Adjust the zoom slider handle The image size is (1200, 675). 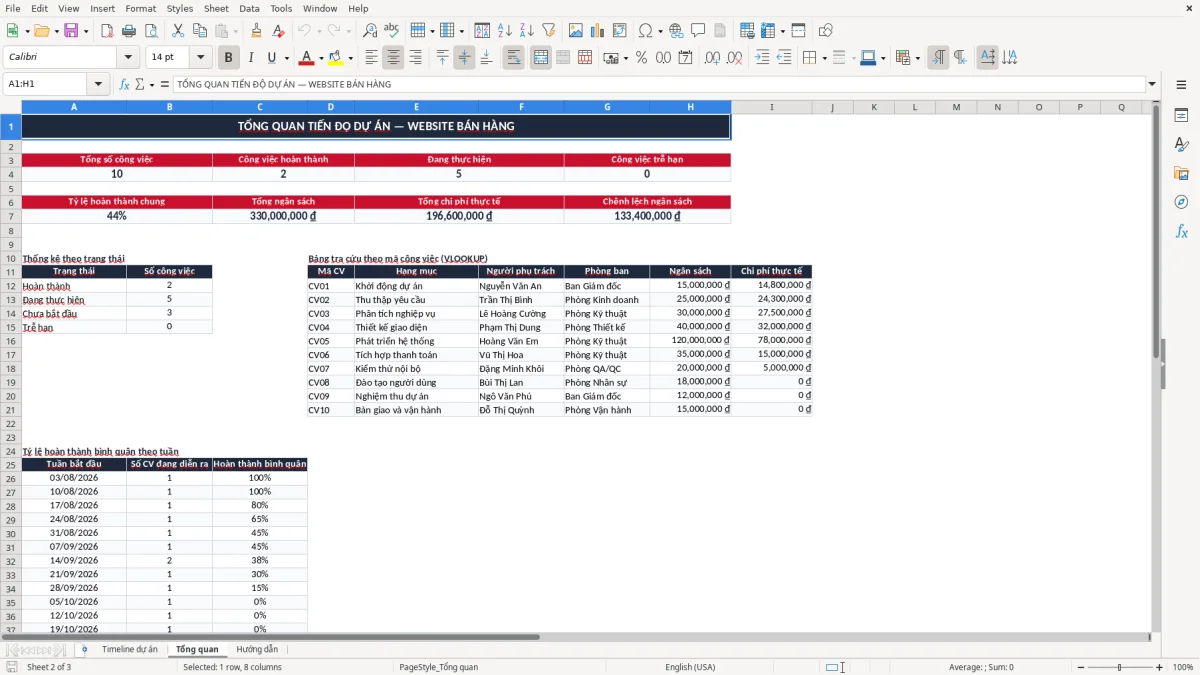coord(1119,667)
